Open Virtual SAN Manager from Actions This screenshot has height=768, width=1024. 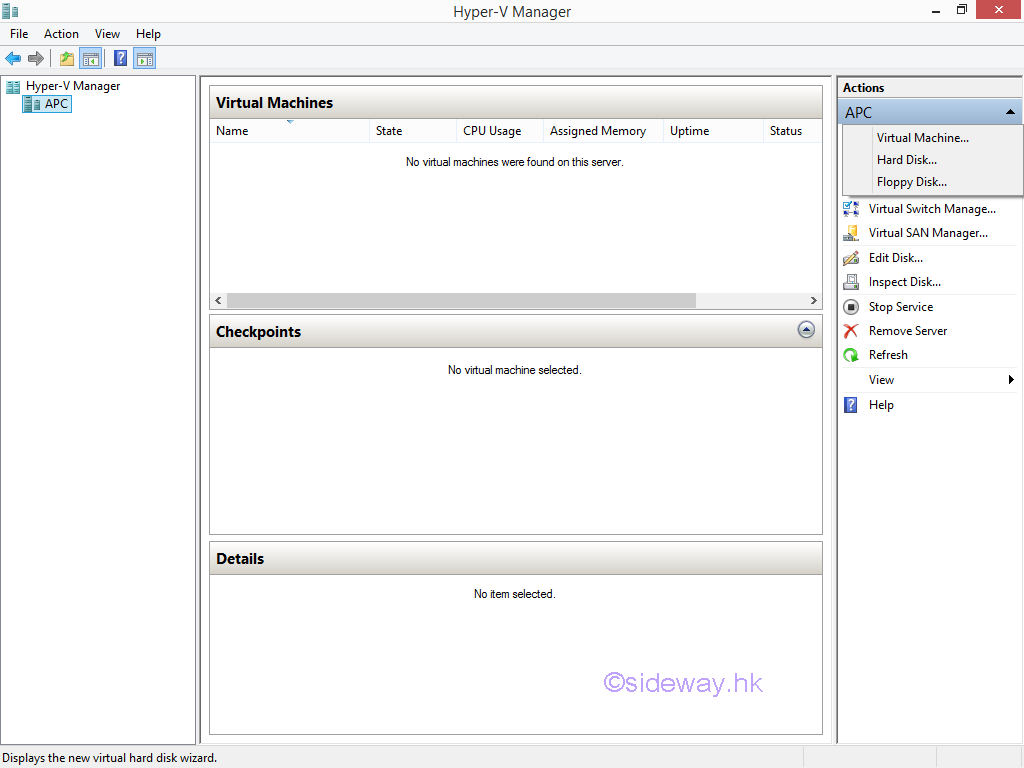(x=927, y=233)
